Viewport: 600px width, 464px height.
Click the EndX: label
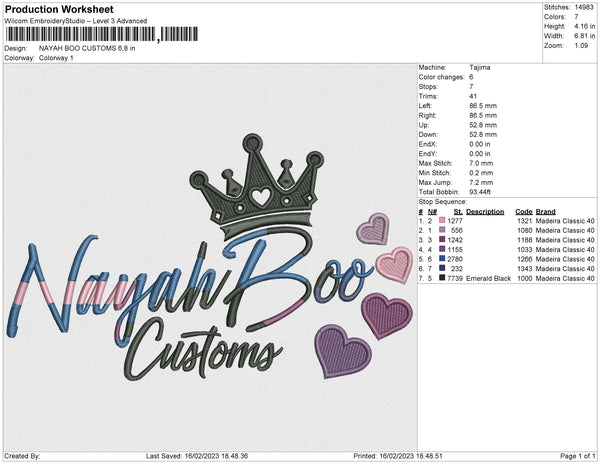(427, 144)
